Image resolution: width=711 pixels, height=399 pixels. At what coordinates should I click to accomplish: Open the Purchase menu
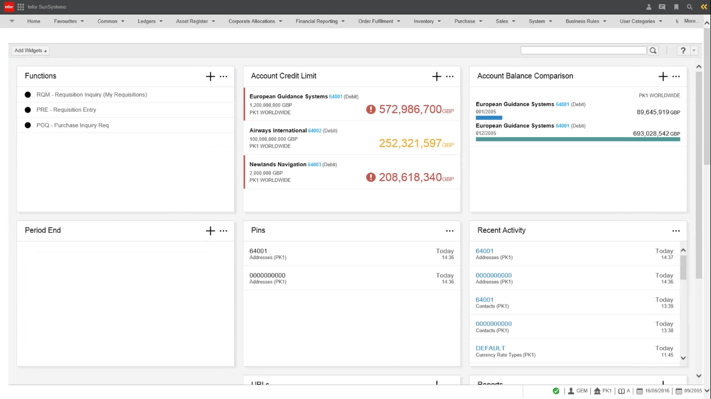click(468, 21)
